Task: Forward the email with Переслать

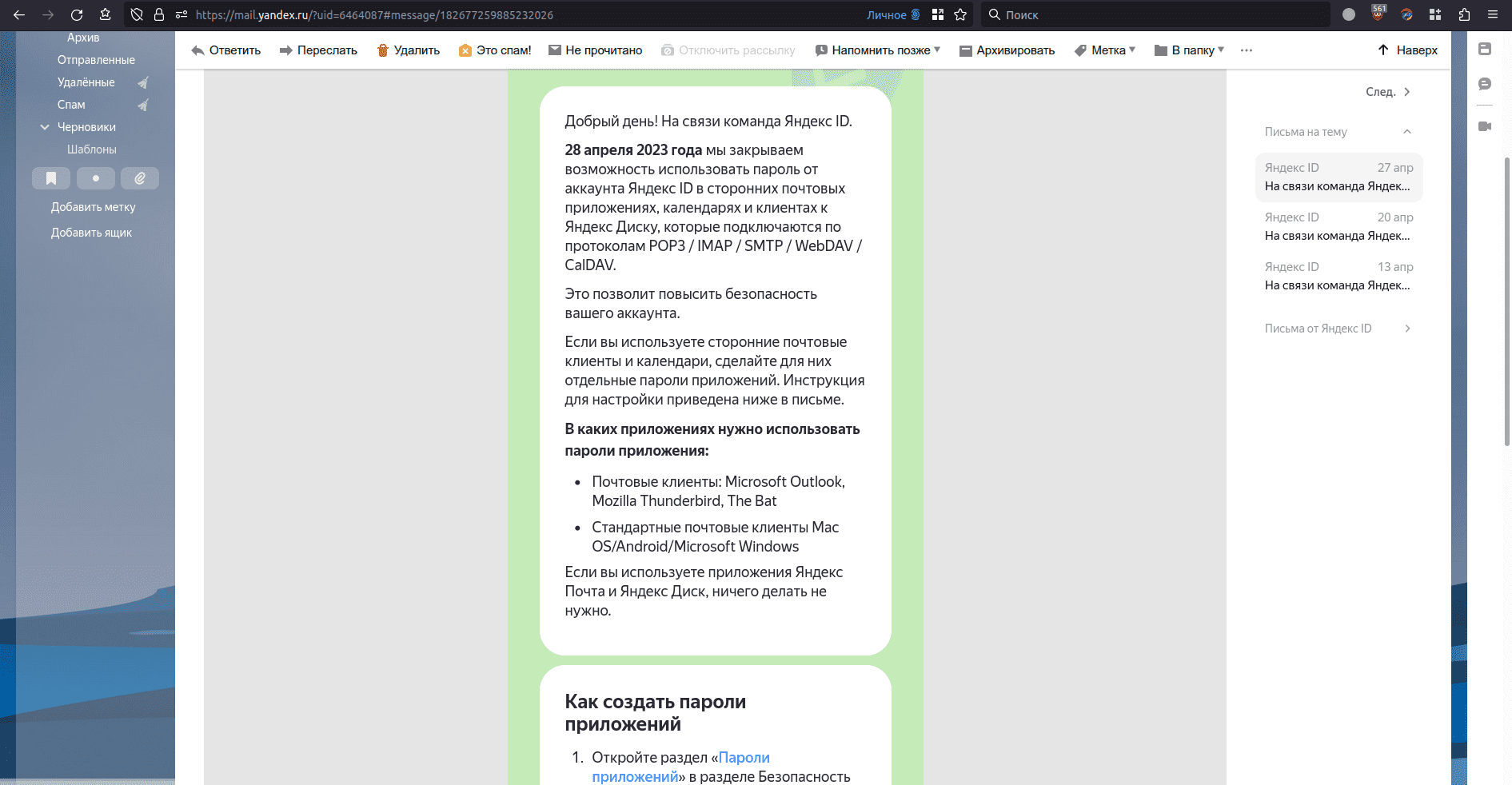Action: (318, 50)
